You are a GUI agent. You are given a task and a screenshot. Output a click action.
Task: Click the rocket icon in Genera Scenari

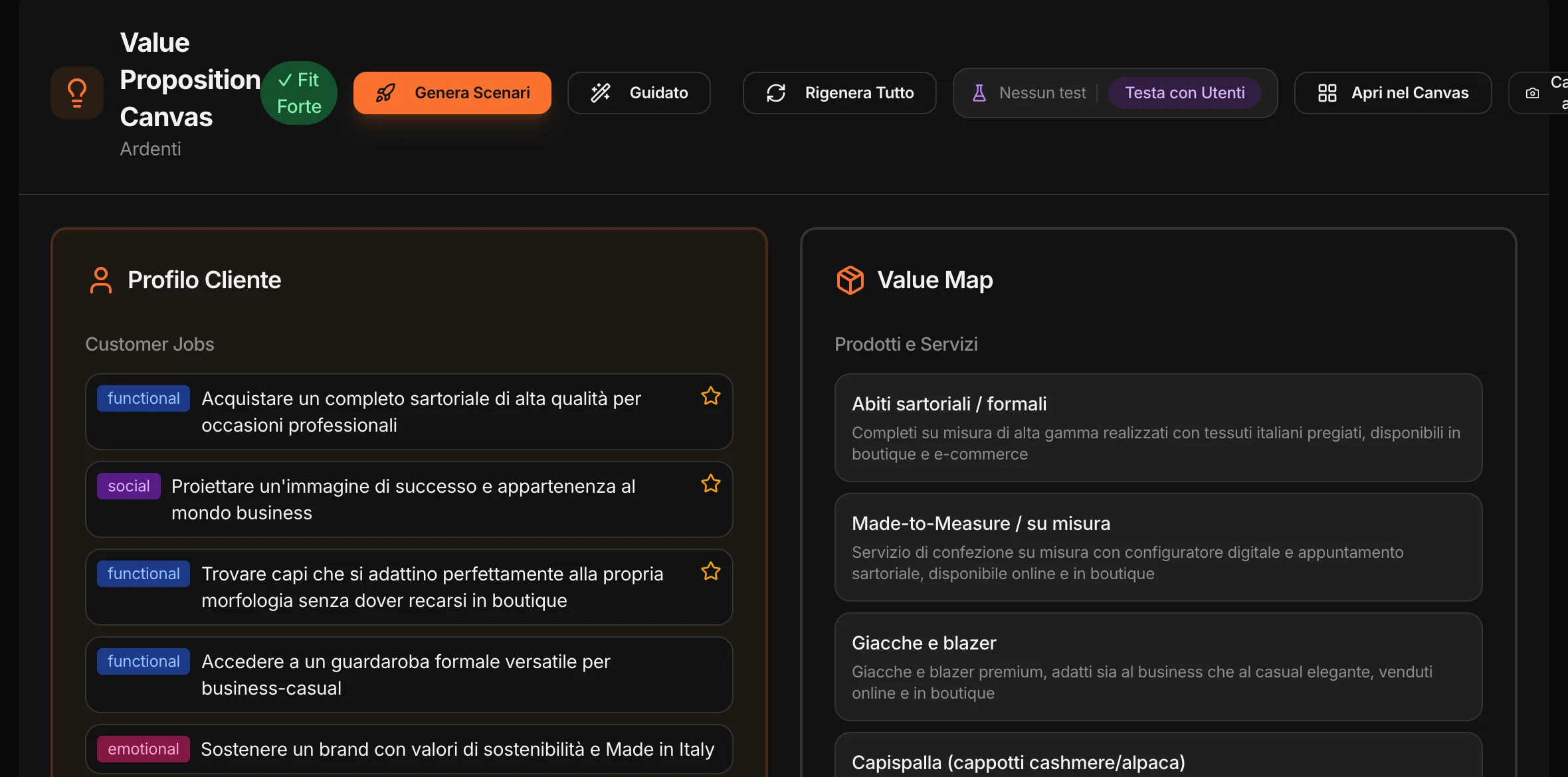click(385, 93)
